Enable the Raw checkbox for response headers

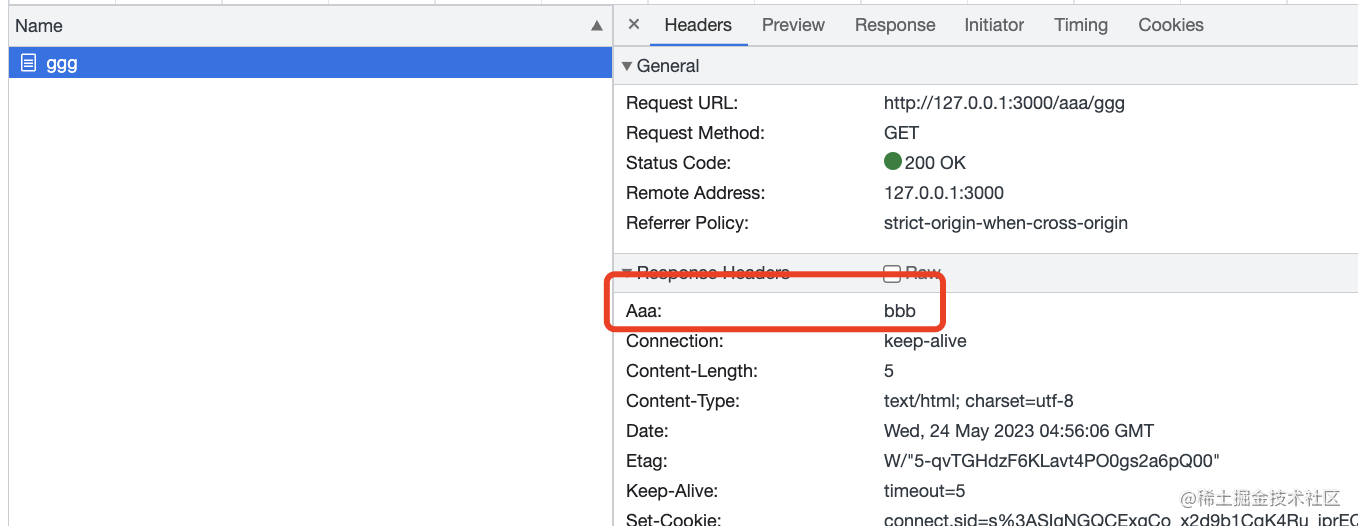(x=892, y=273)
